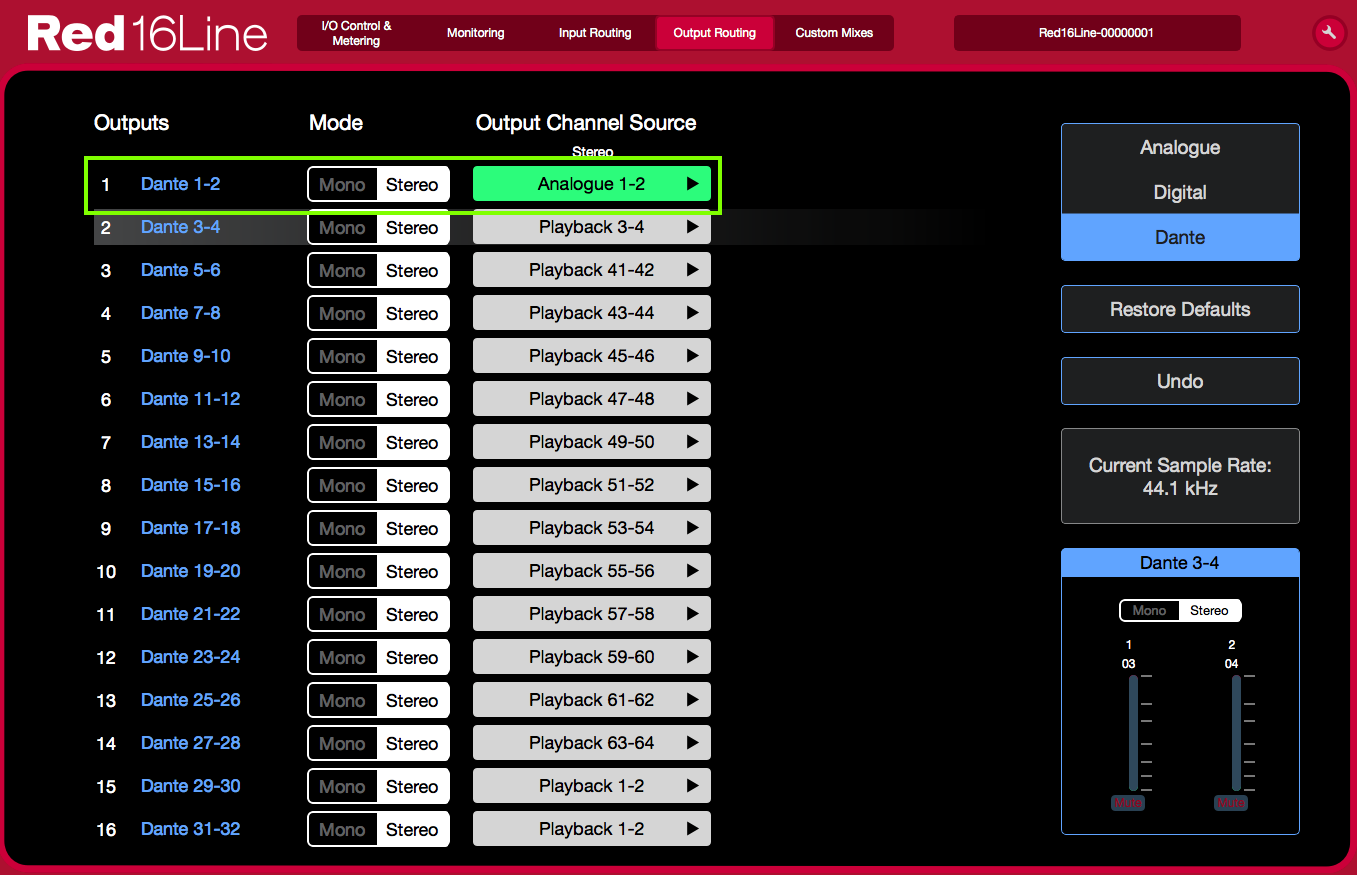This screenshot has width=1357, height=875.
Task: Select the Dante outputs category
Action: coord(1180,237)
